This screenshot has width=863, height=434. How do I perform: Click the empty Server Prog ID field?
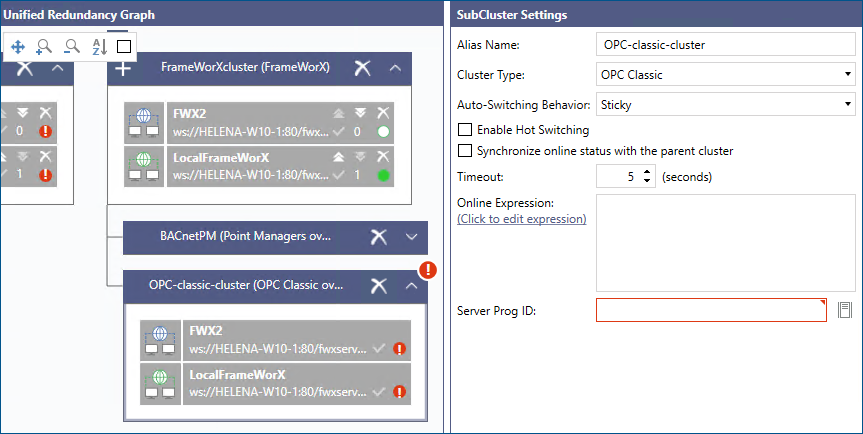click(x=711, y=310)
